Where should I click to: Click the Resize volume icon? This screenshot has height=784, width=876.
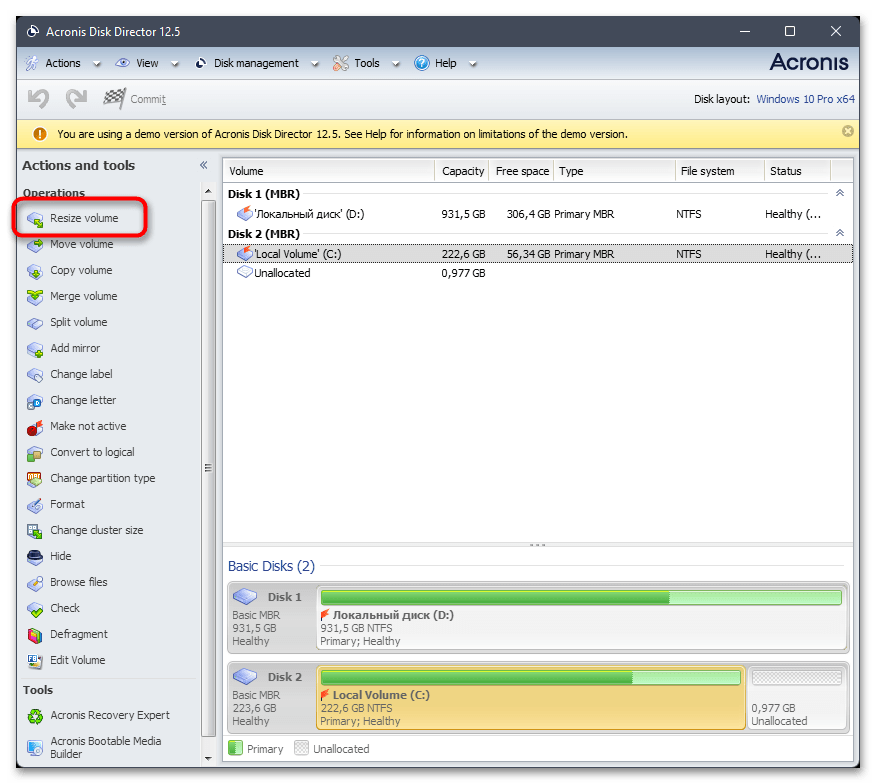[35, 218]
